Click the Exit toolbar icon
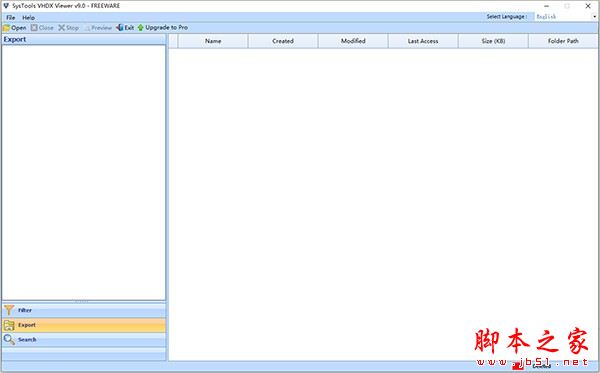 (119, 28)
